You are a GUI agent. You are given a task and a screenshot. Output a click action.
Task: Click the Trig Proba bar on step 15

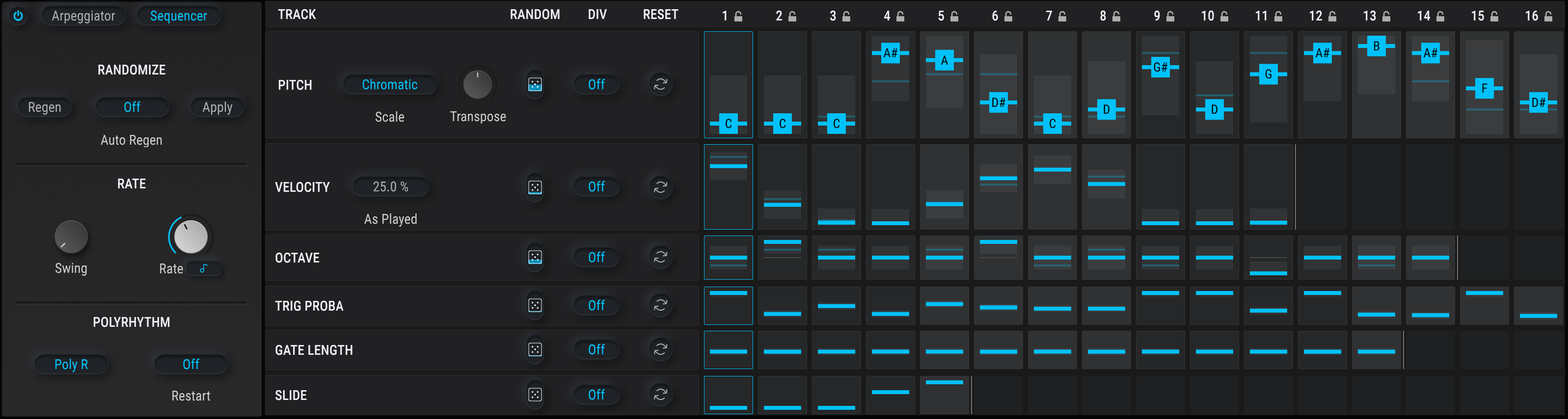(x=1484, y=293)
